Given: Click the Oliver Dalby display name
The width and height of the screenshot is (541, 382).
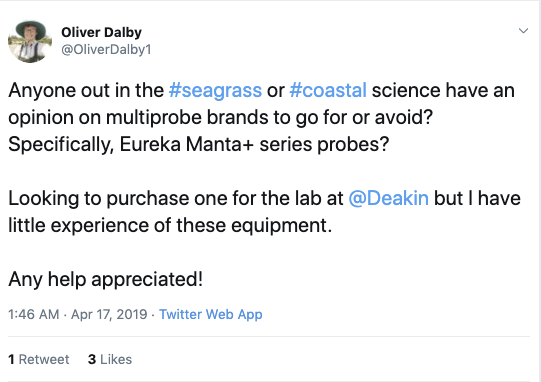Looking at the screenshot, I should click(101, 32).
